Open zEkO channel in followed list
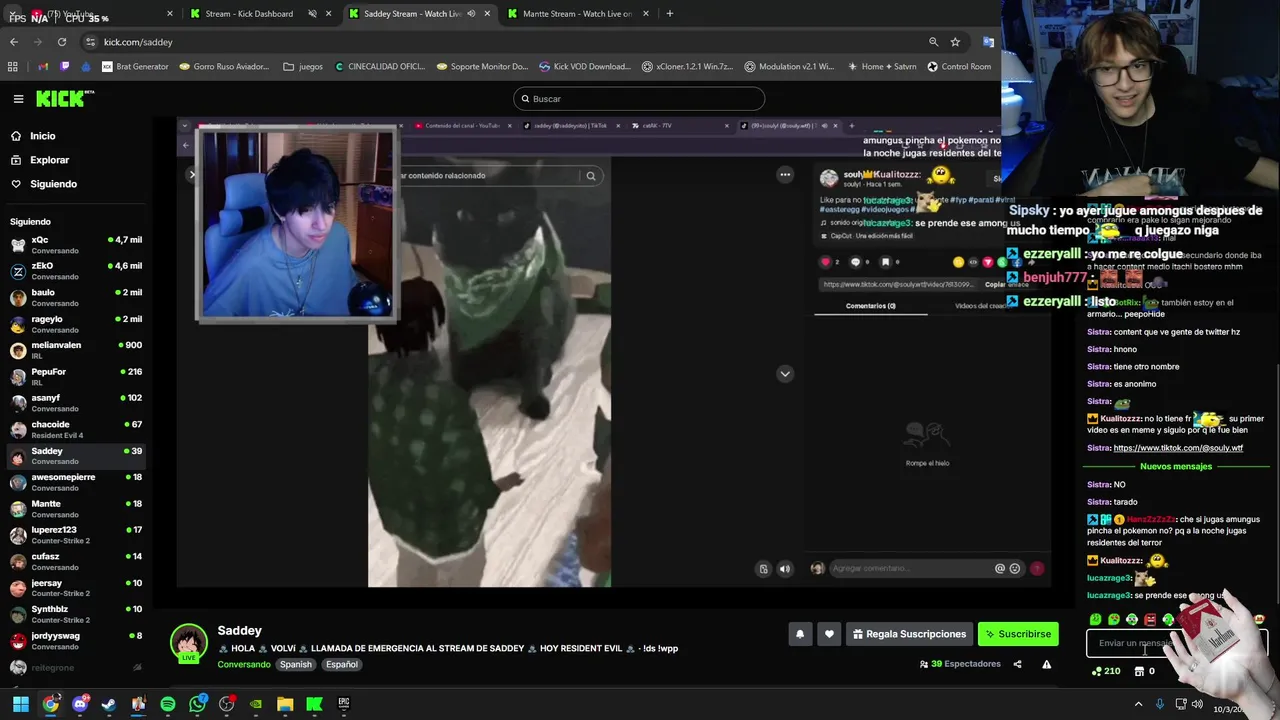The width and height of the screenshot is (1280, 720). click(x=75, y=271)
